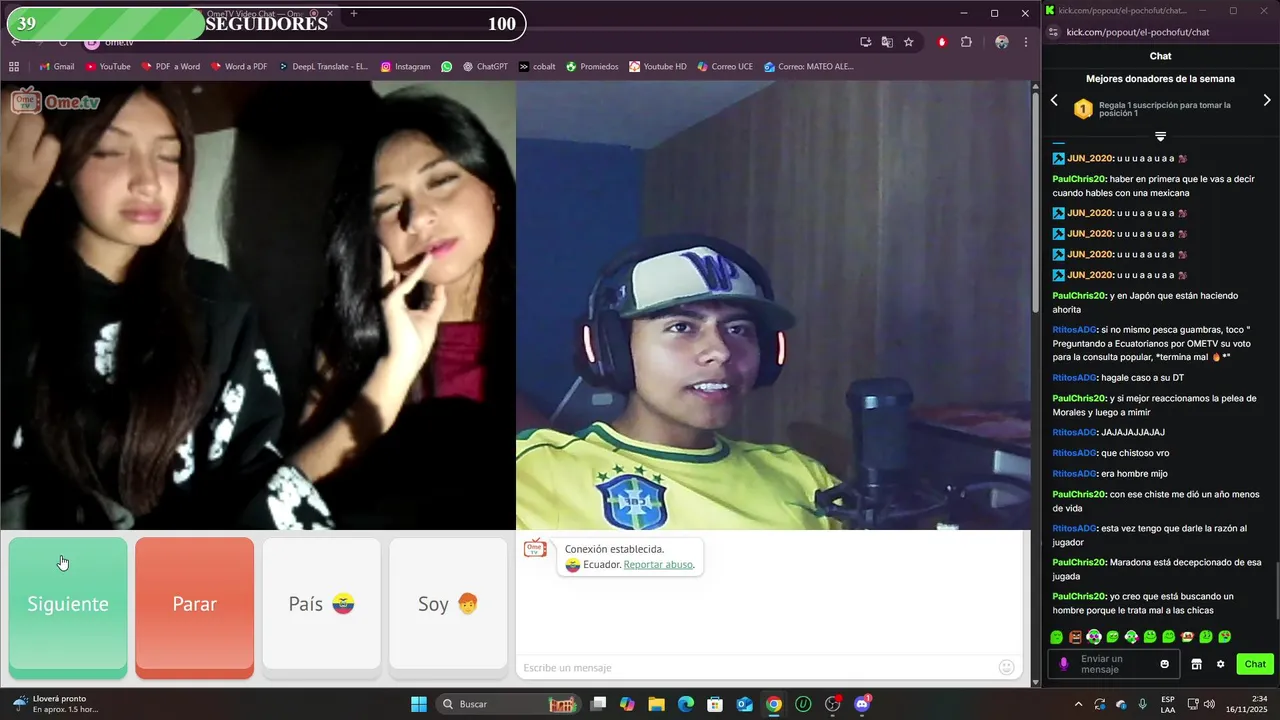1280x720 pixels.
Task: Click the kick.com popout address bar
Action: tap(1138, 32)
